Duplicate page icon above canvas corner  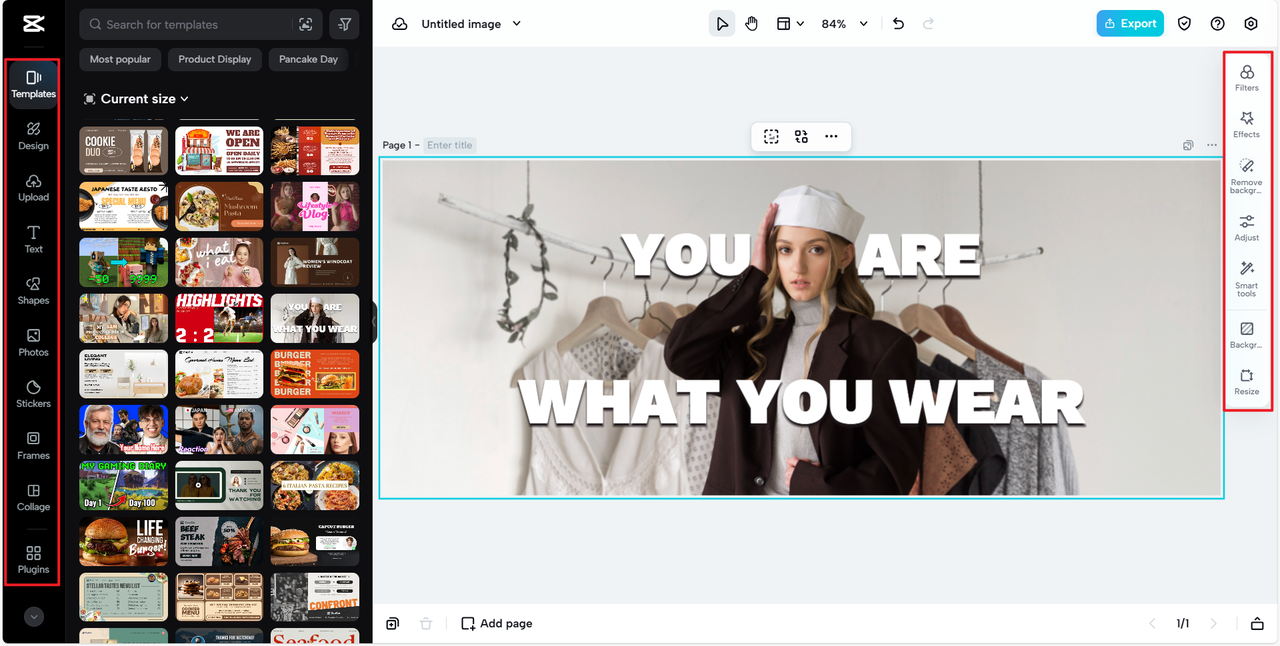point(1188,145)
